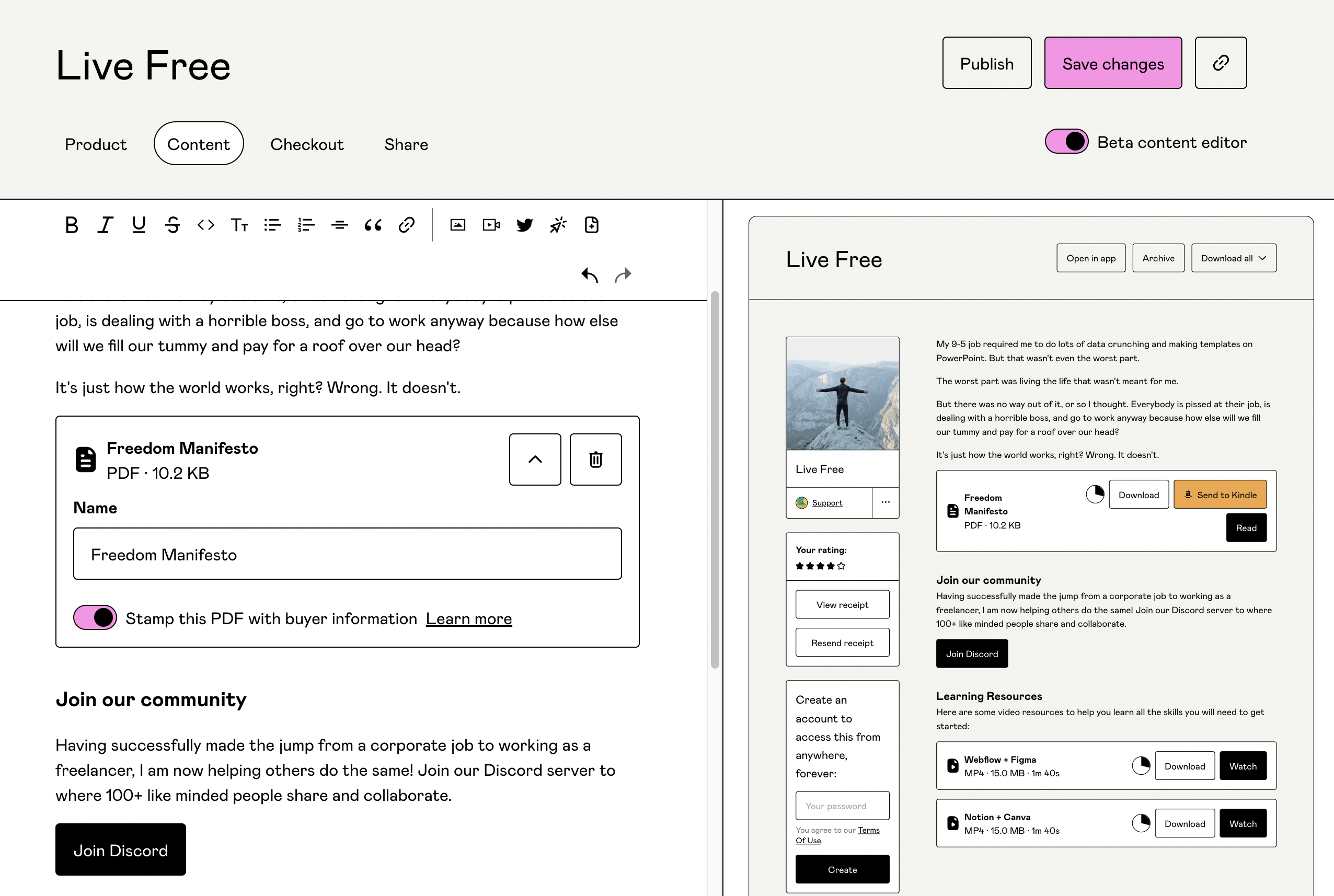The width and height of the screenshot is (1334, 896).
Task: Delete Freedom Manifesto file with trash icon
Action: point(595,460)
